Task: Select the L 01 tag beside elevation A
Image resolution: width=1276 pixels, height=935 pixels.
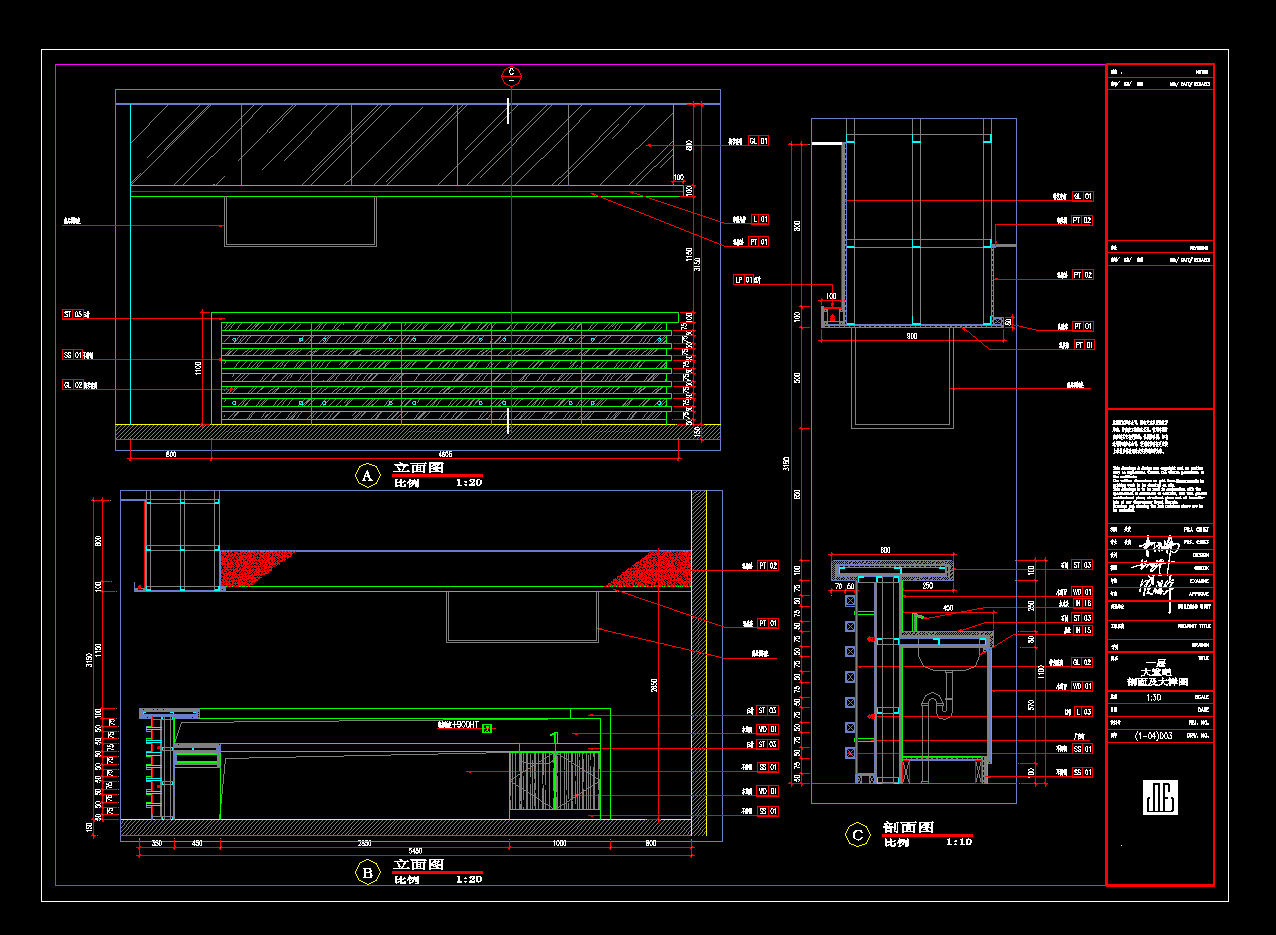Action: (760, 219)
